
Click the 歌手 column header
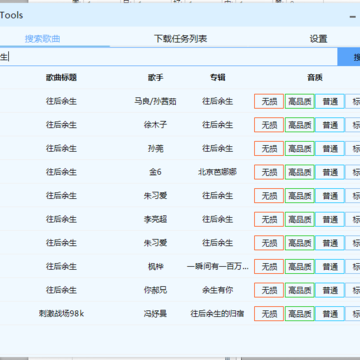click(x=156, y=78)
